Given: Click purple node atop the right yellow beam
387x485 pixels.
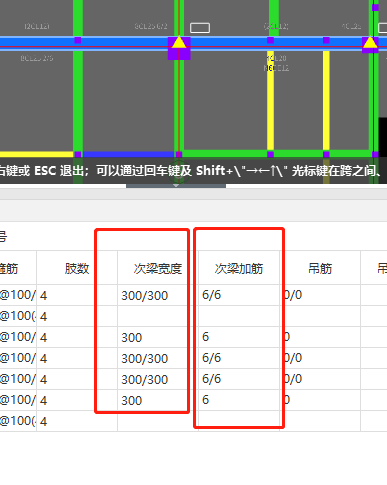Looking at the screenshot, I should 326,40.
